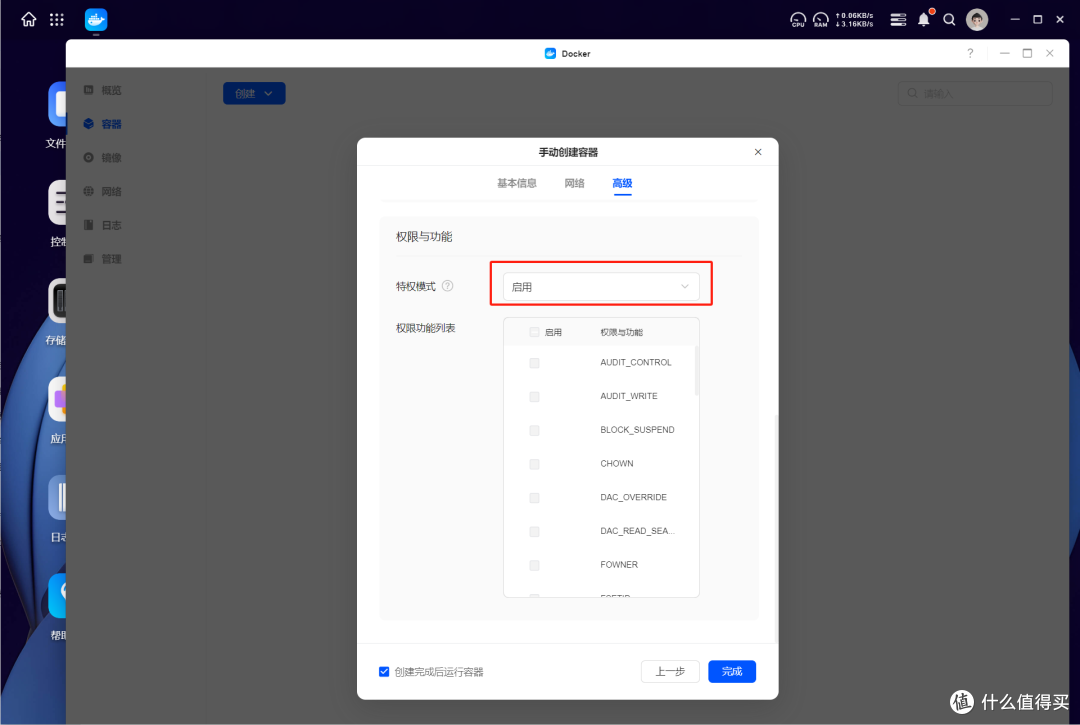
Task: Click the dialog's vertical scrollbar
Action: tap(776, 529)
